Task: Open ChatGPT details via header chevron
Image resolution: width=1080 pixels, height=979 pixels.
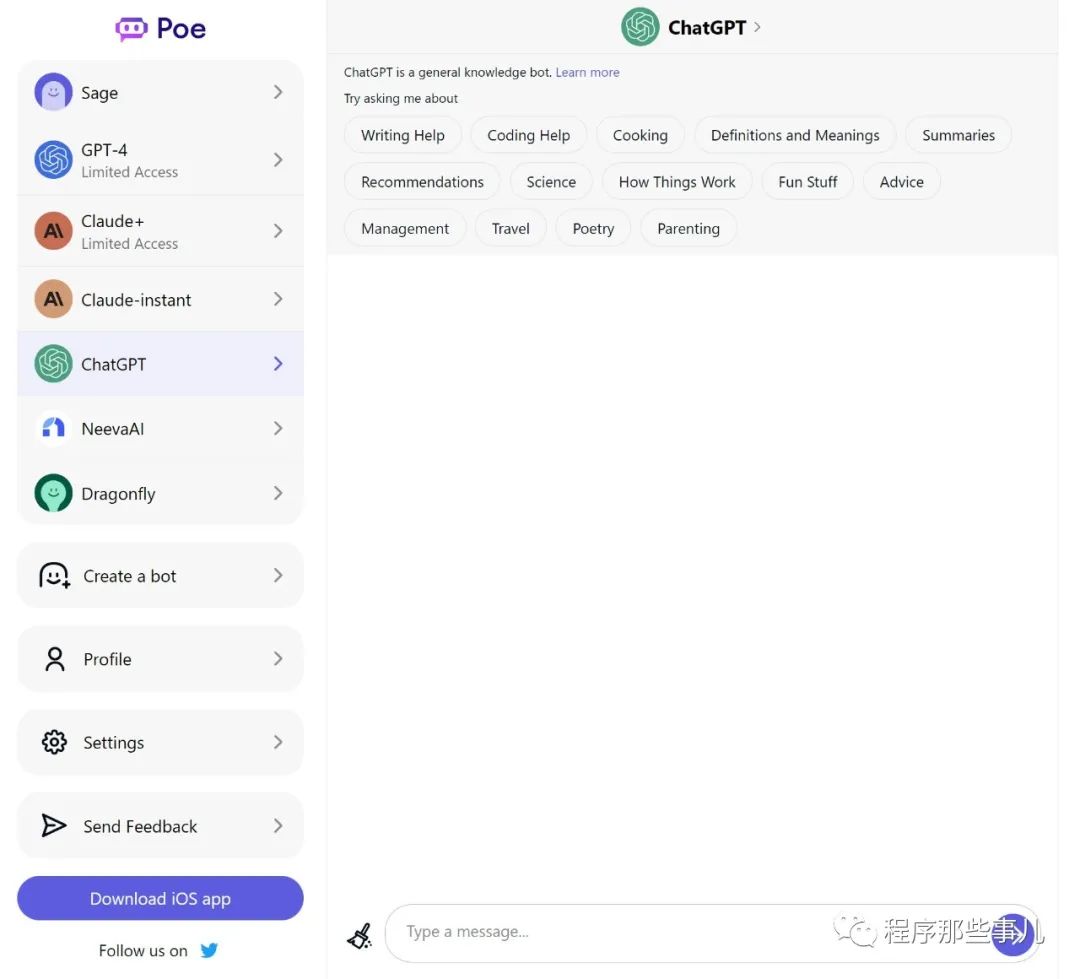Action: 757,27
